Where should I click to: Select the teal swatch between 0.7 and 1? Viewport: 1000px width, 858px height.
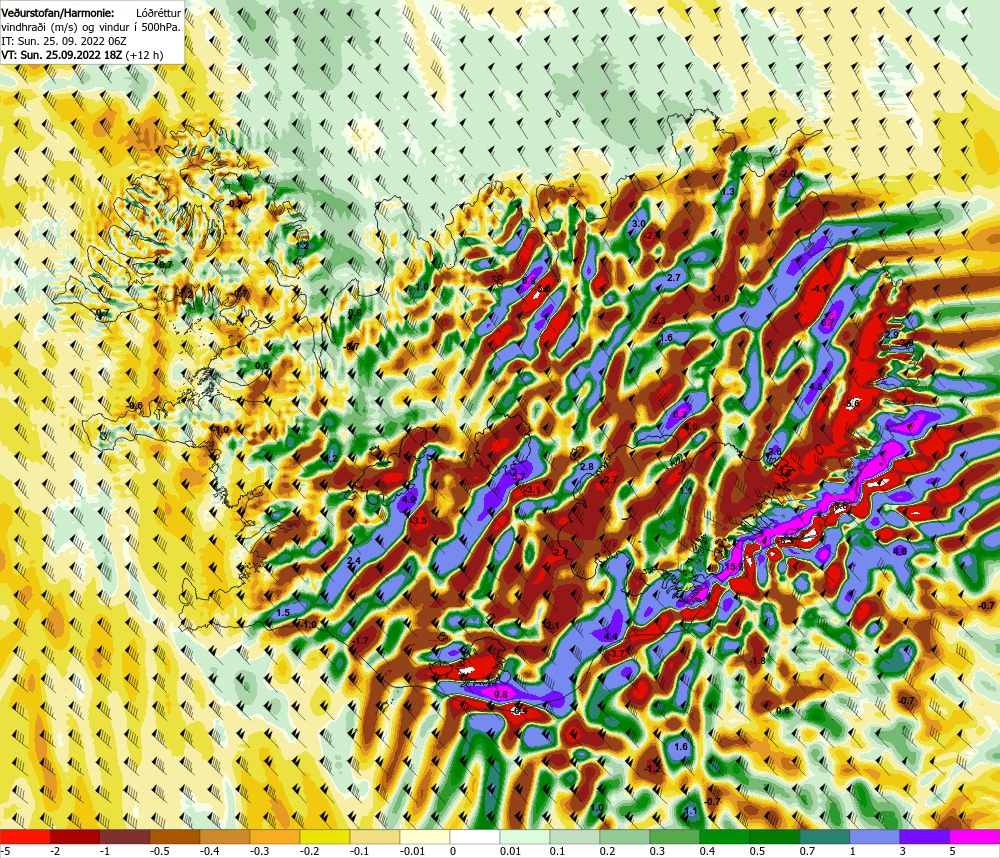[x=825, y=836]
